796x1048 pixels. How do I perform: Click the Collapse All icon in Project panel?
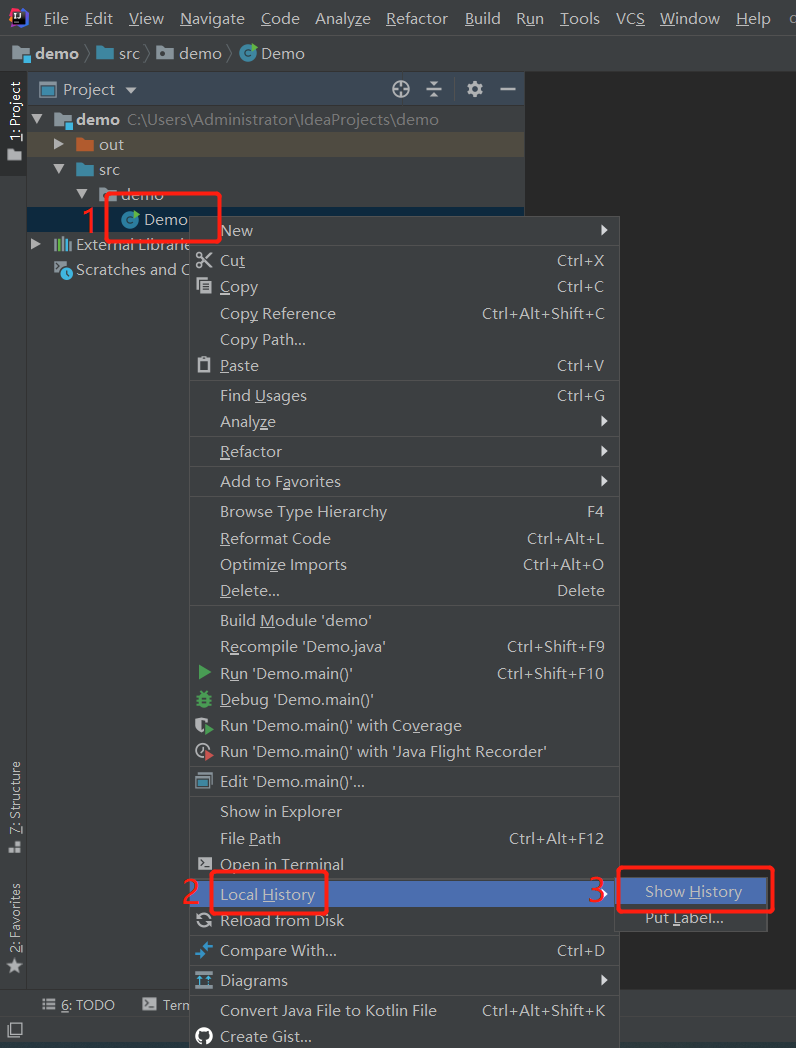click(434, 89)
